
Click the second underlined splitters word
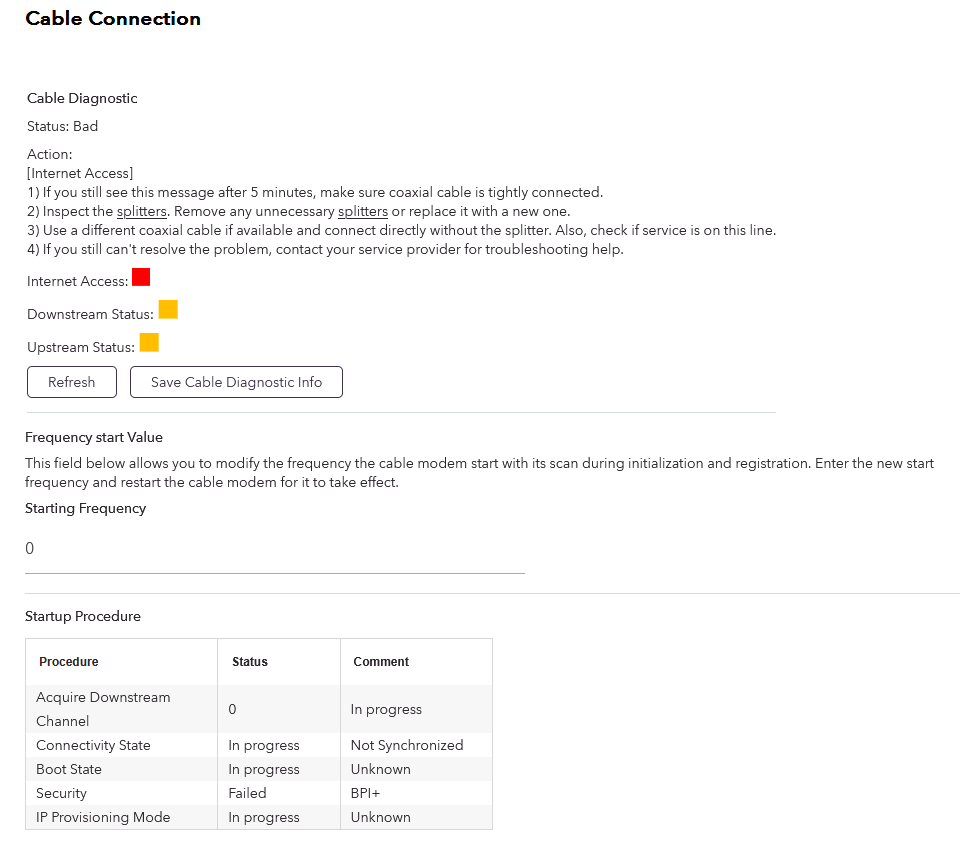pos(362,211)
